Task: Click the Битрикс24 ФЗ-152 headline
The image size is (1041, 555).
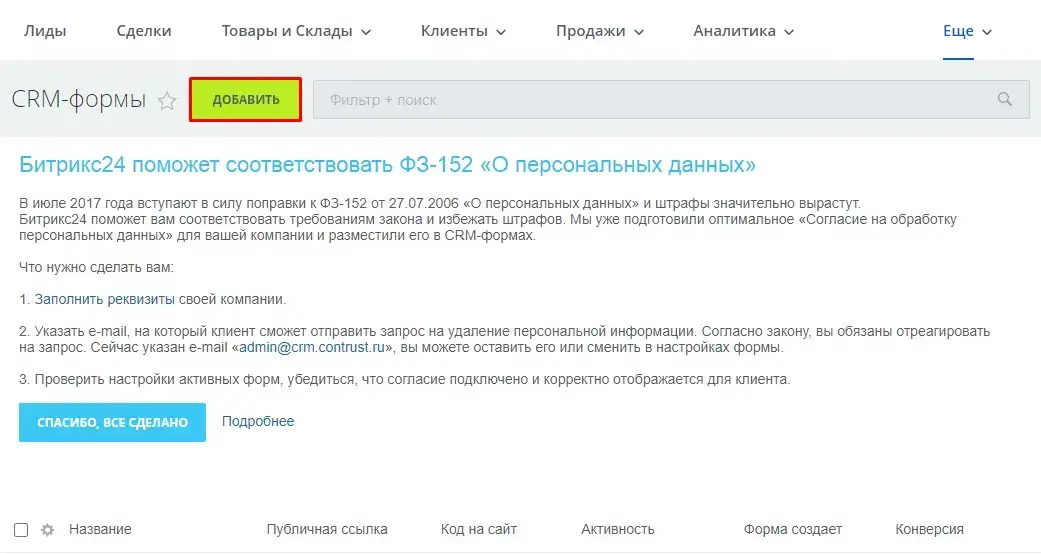Action: pos(388,165)
